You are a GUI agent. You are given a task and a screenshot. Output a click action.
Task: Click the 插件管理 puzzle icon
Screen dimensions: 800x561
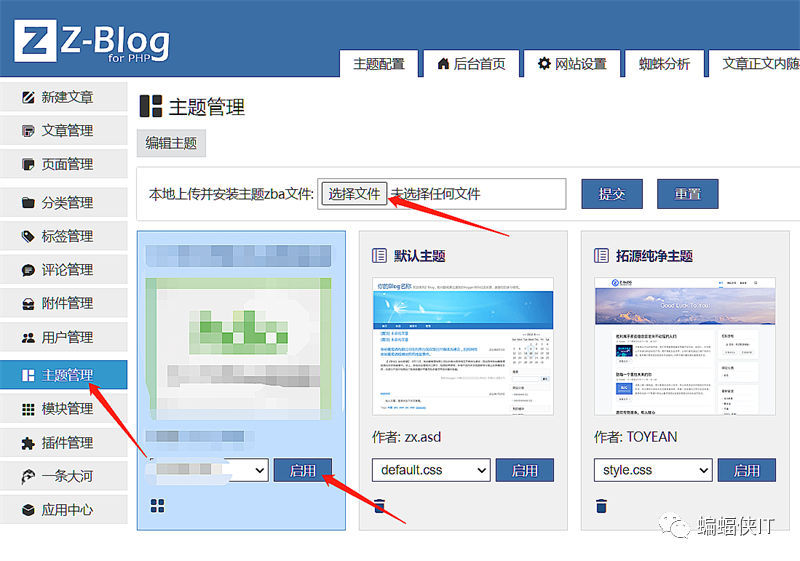point(28,443)
